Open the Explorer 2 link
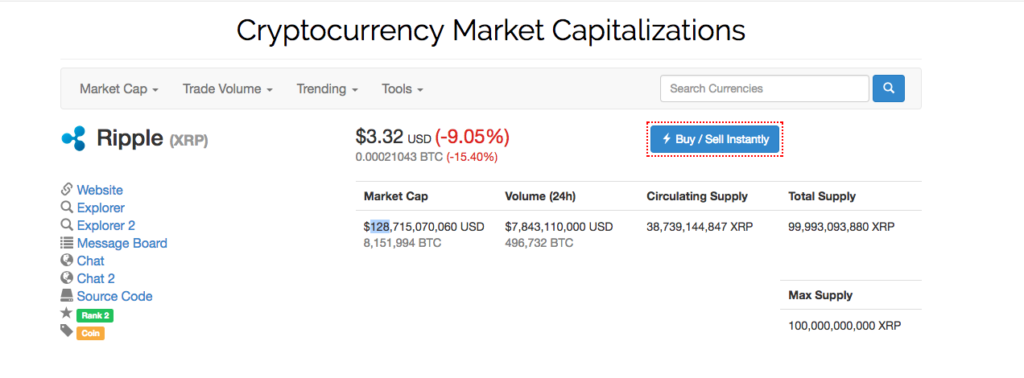 pos(106,225)
